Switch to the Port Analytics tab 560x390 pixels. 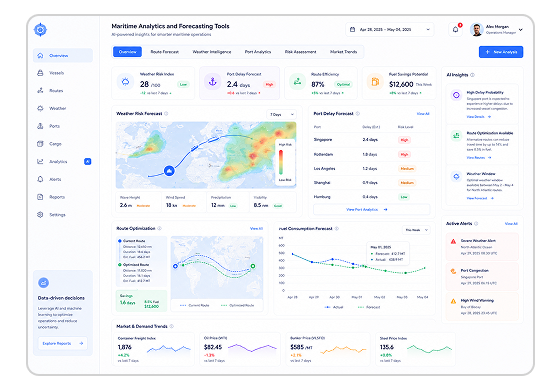[x=258, y=52]
